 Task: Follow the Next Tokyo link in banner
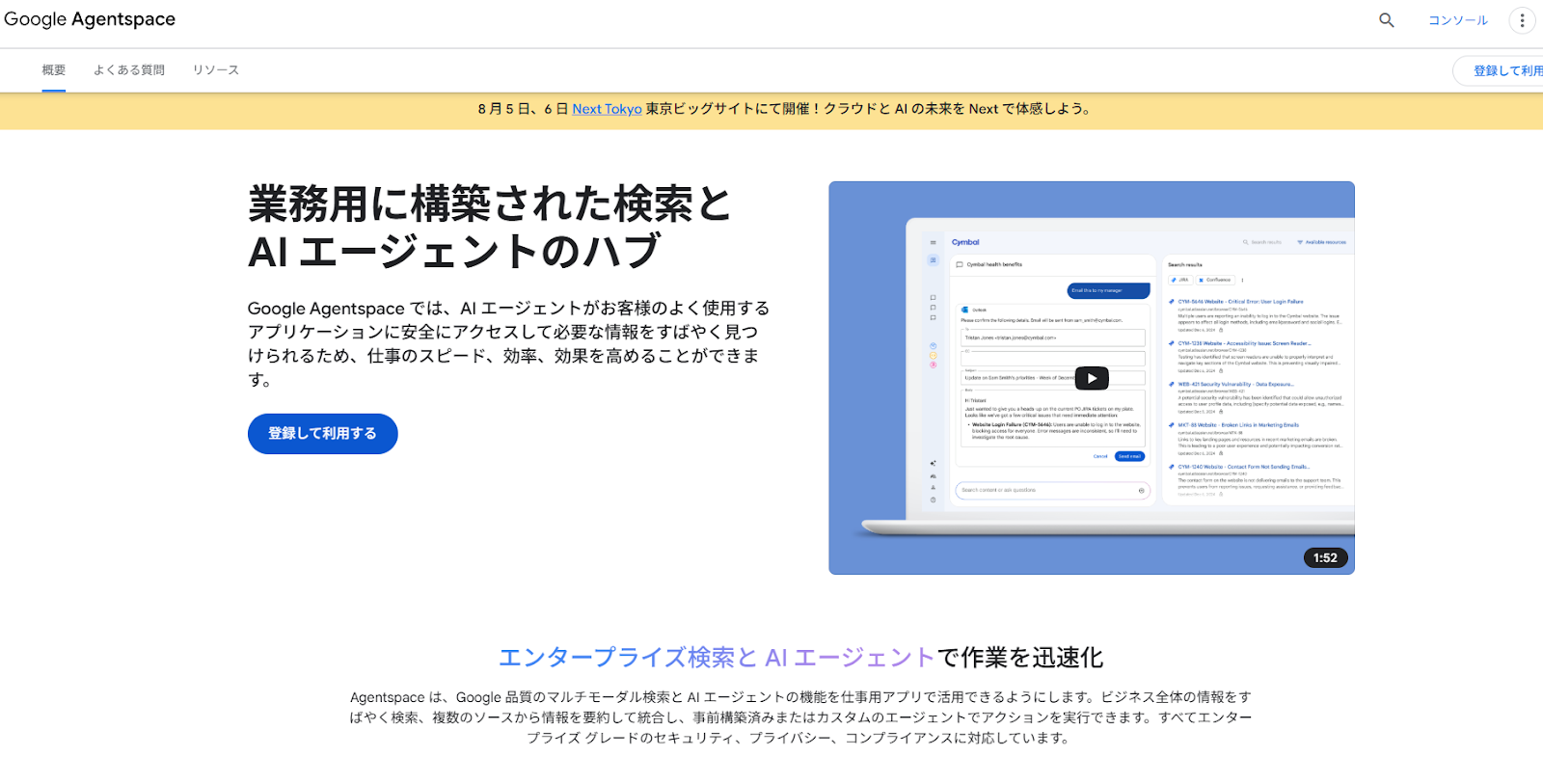607,109
